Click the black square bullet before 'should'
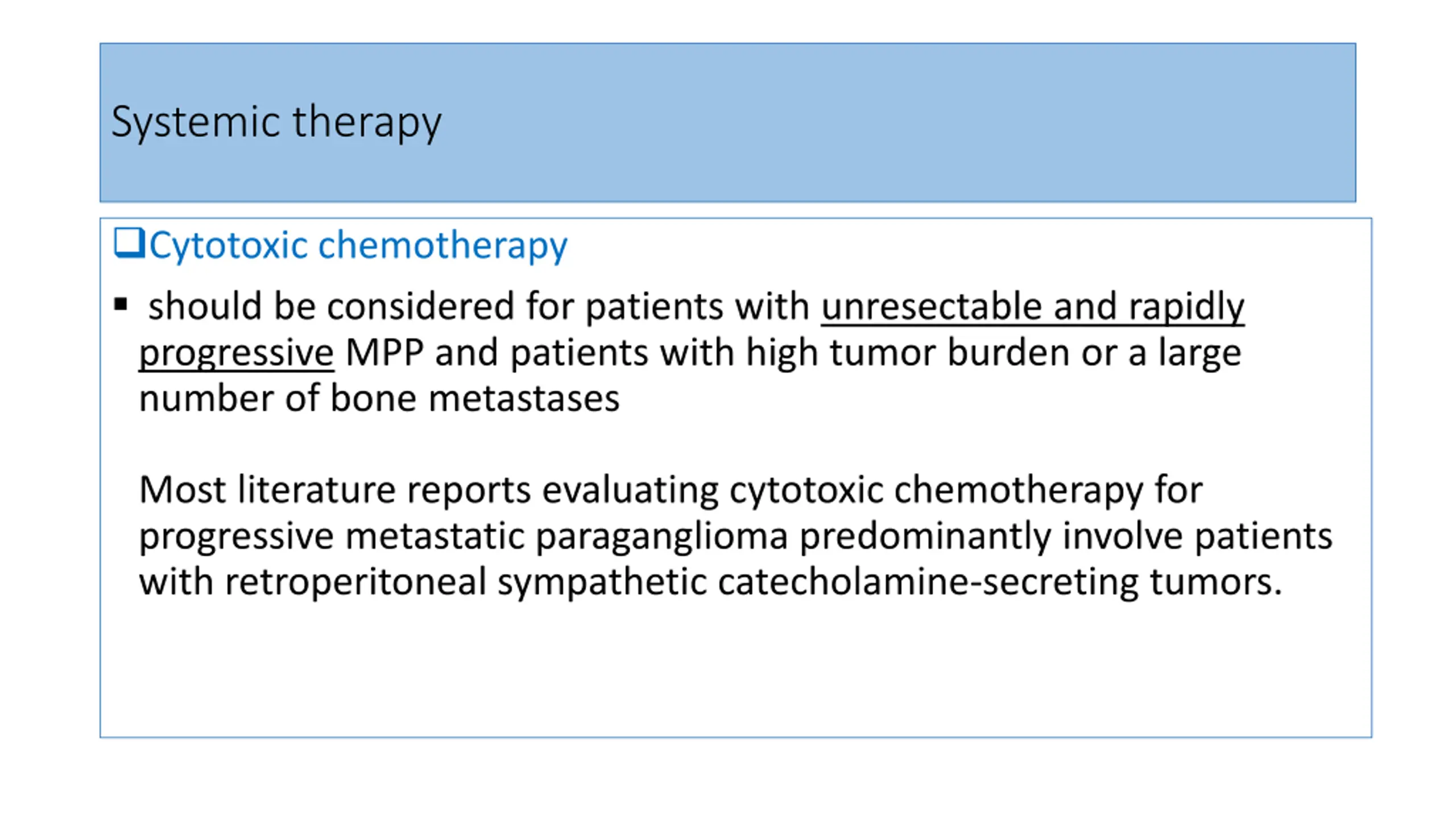 [x=120, y=305]
